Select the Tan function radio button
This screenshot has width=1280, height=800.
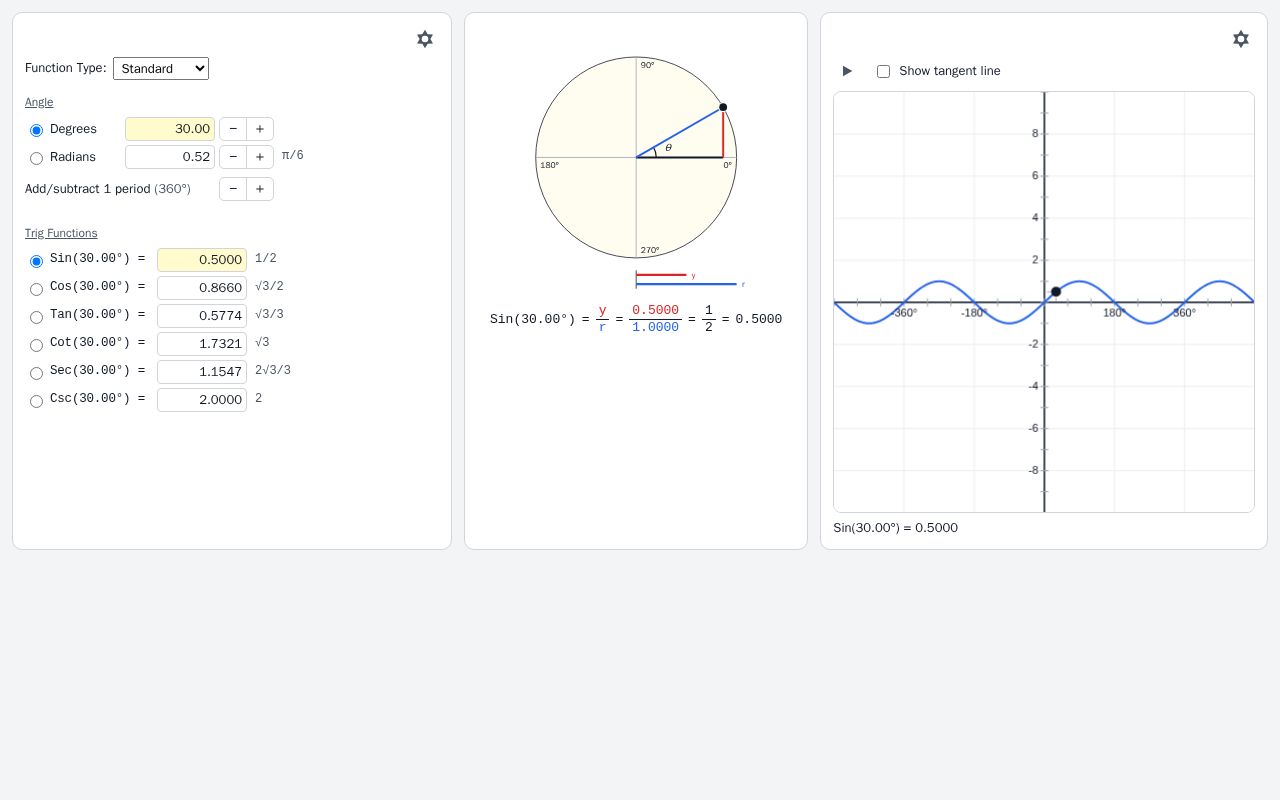[37, 317]
